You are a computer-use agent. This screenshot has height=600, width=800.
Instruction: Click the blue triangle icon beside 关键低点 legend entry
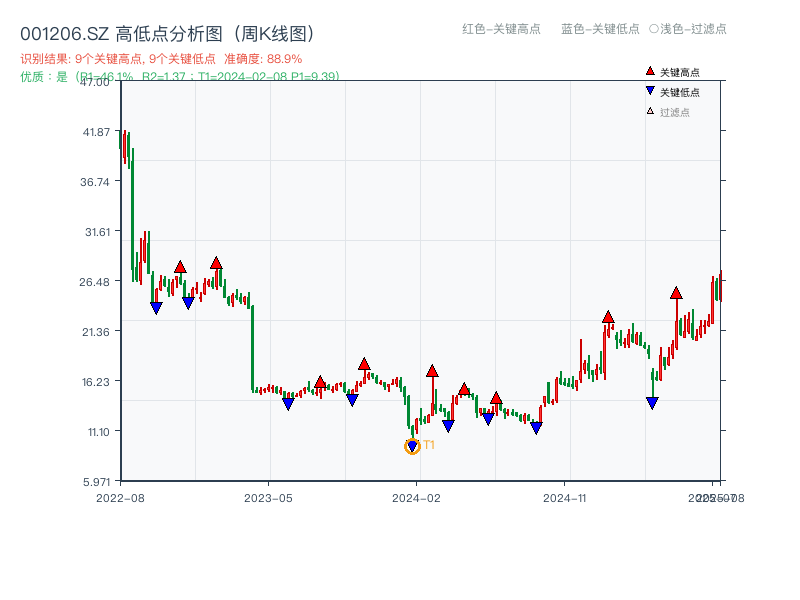(649, 89)
